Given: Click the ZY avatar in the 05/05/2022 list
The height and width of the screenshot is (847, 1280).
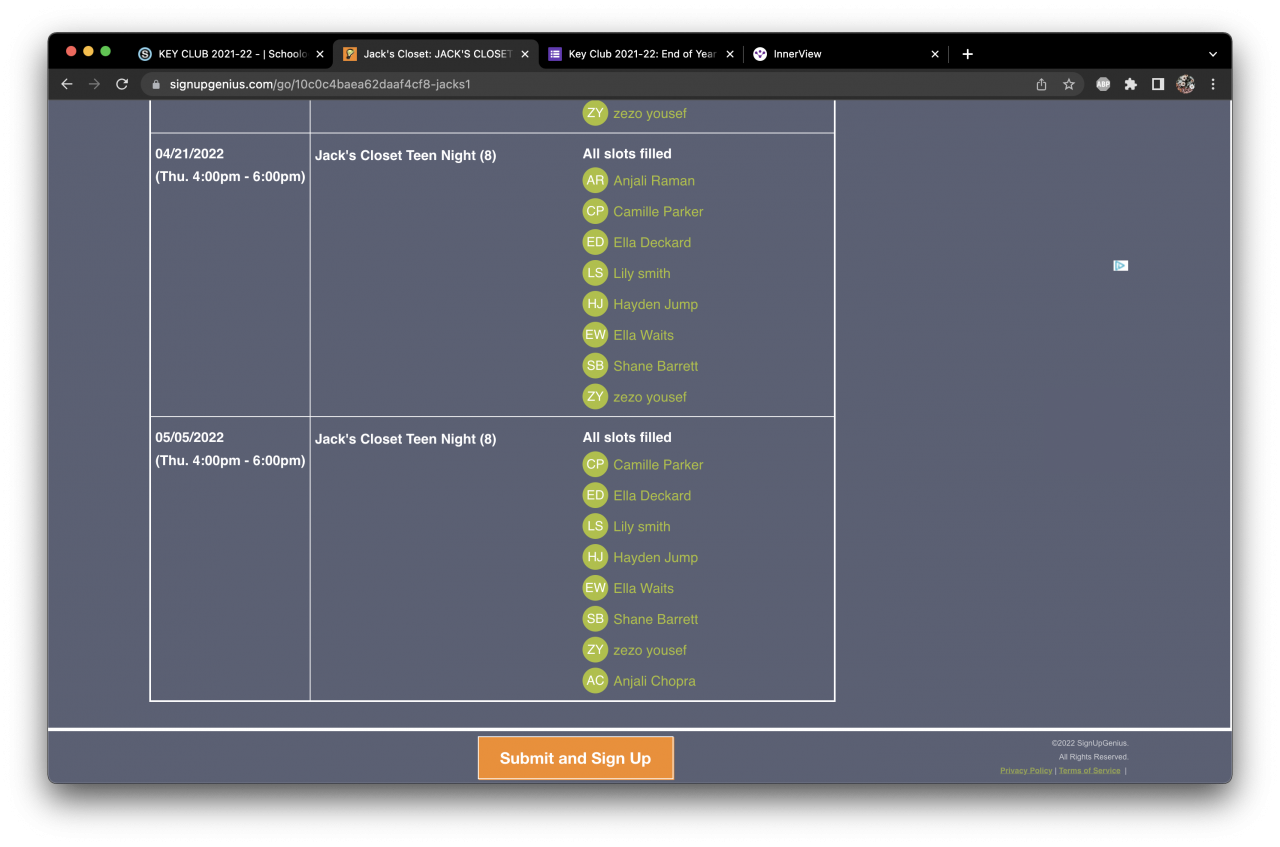Looking at the screenshot, I should coord(595,650).
